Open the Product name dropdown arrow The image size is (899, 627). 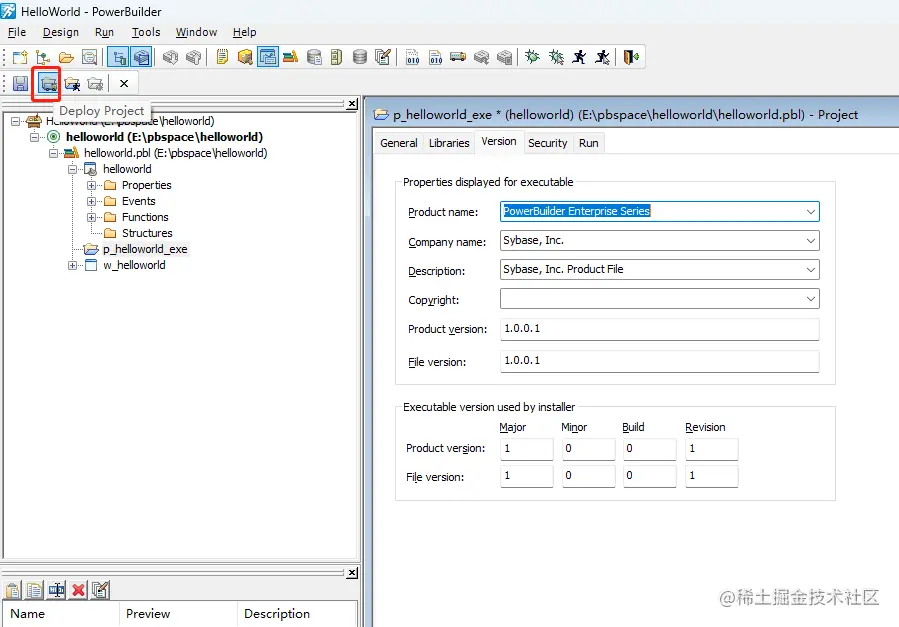pos(811,211)
